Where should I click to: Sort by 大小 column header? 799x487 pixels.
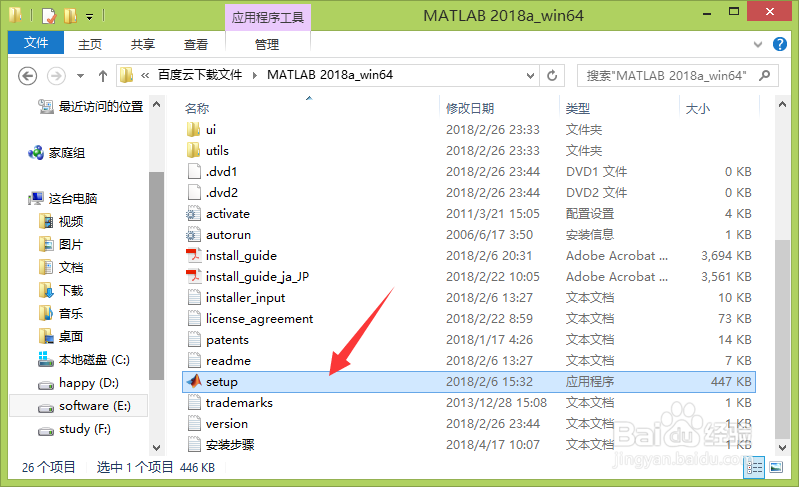coord(698,109)
